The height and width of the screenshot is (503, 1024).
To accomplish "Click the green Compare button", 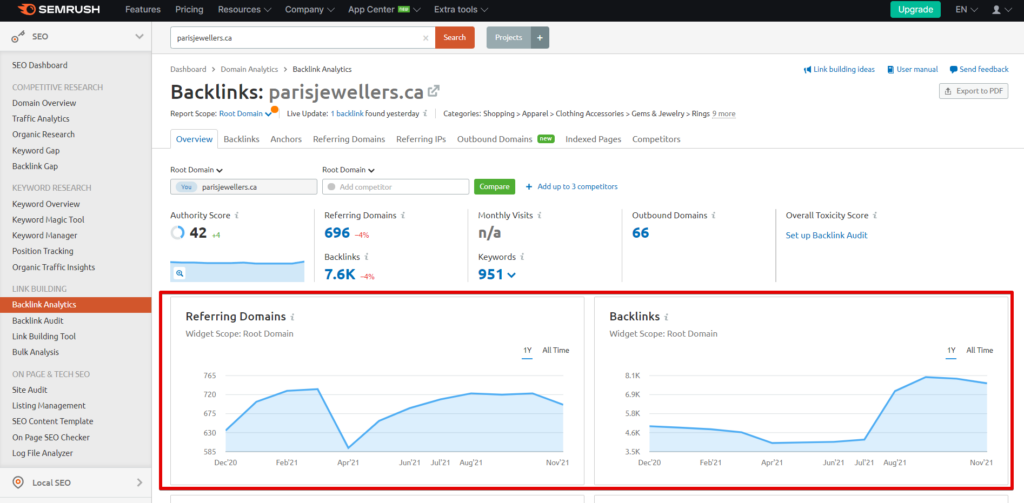I will click(494, 187).
